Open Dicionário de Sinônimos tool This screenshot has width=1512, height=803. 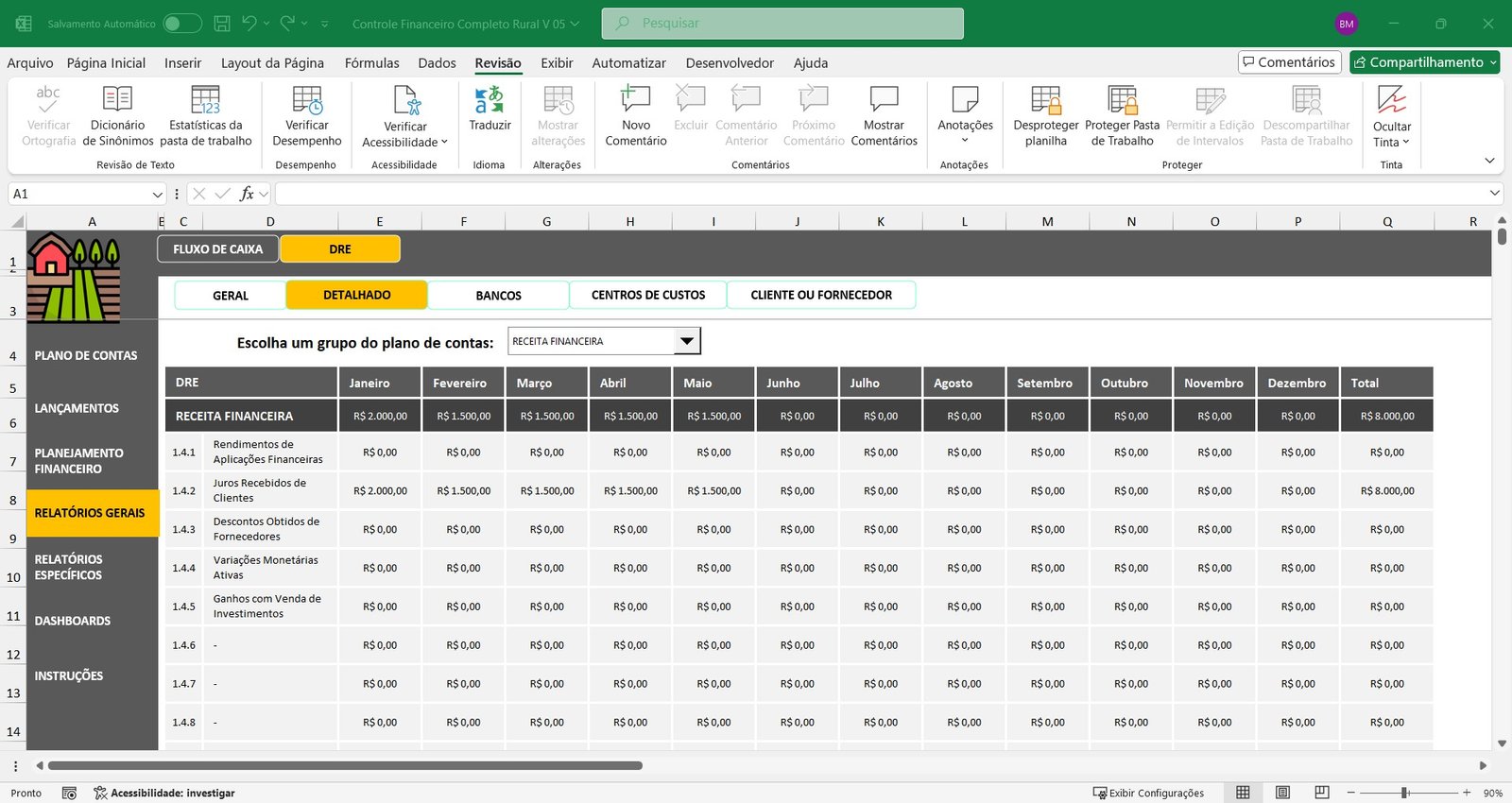click(117, 100)
